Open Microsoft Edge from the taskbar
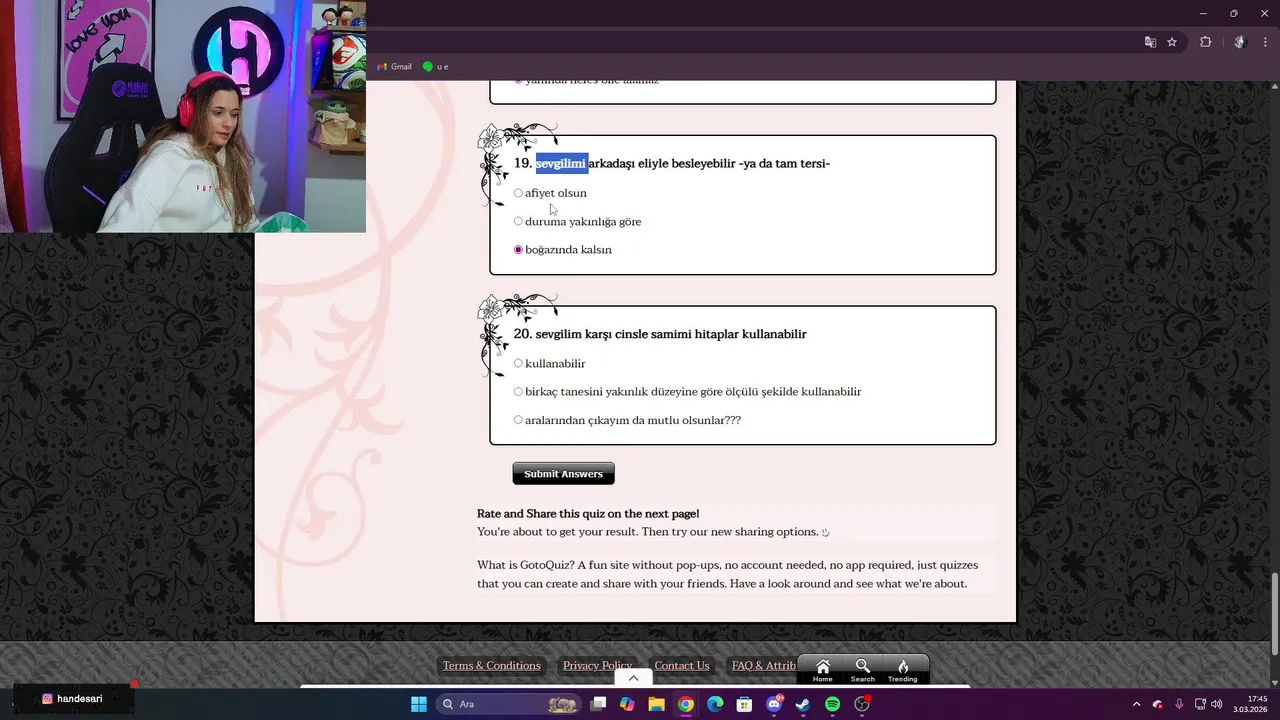This screenshot has height=720, width=1280. pos(715,704)
